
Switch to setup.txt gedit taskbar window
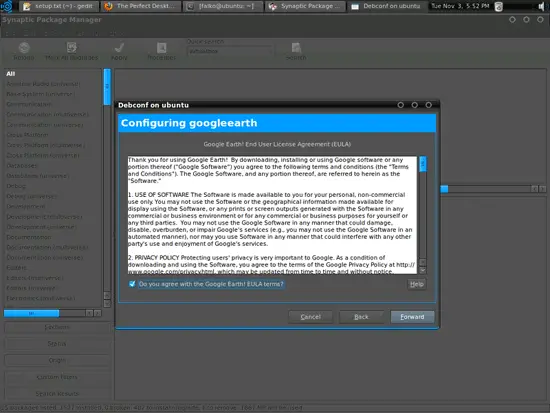tap(59, 6)
